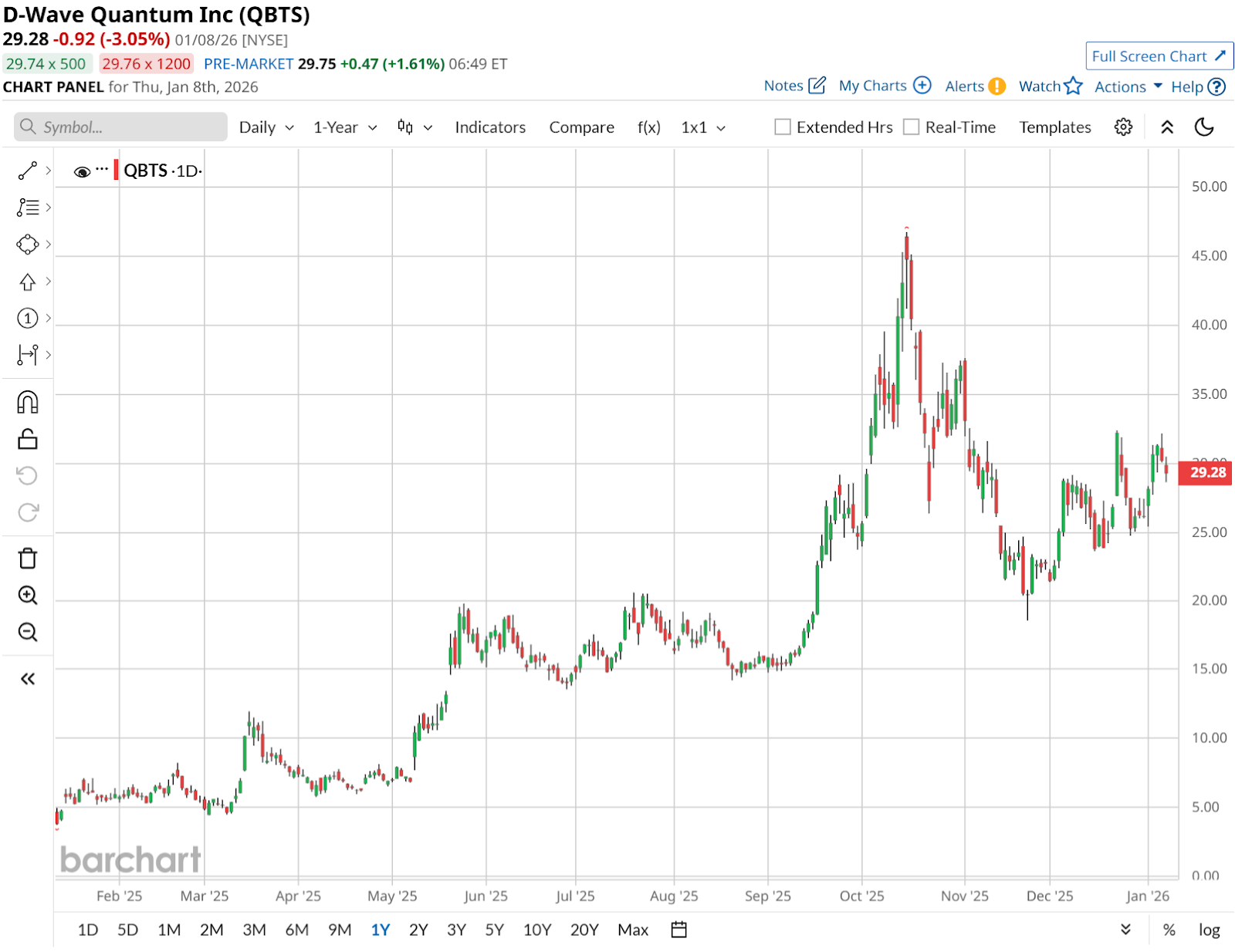Open the Indicators menu

coord(490,127)
